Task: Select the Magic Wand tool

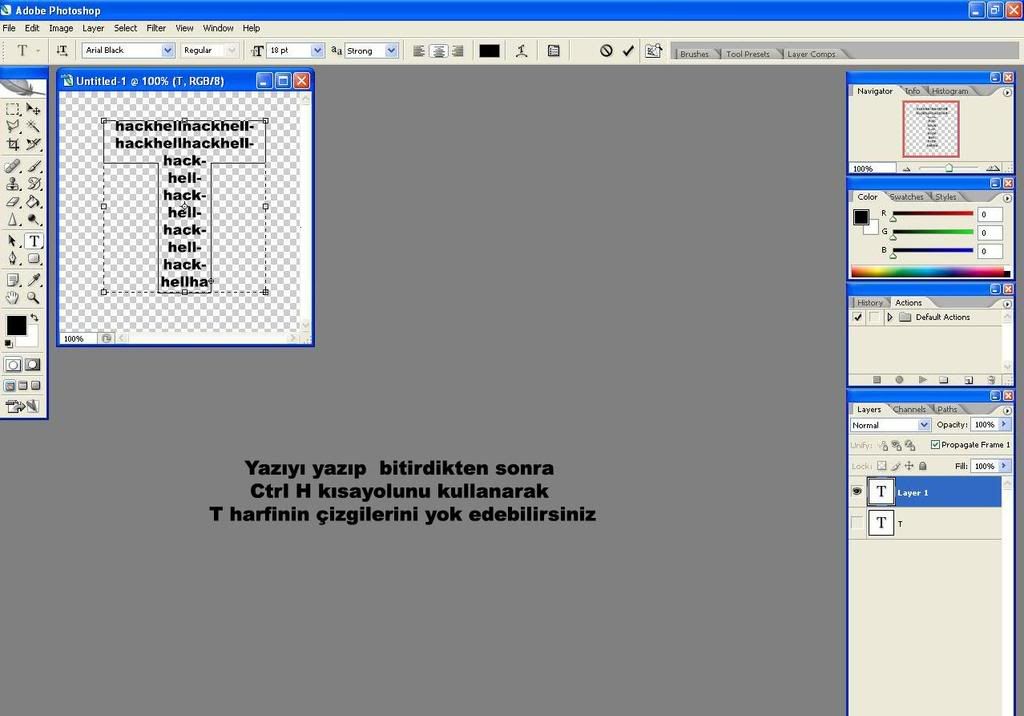Action: click(33, 127)
